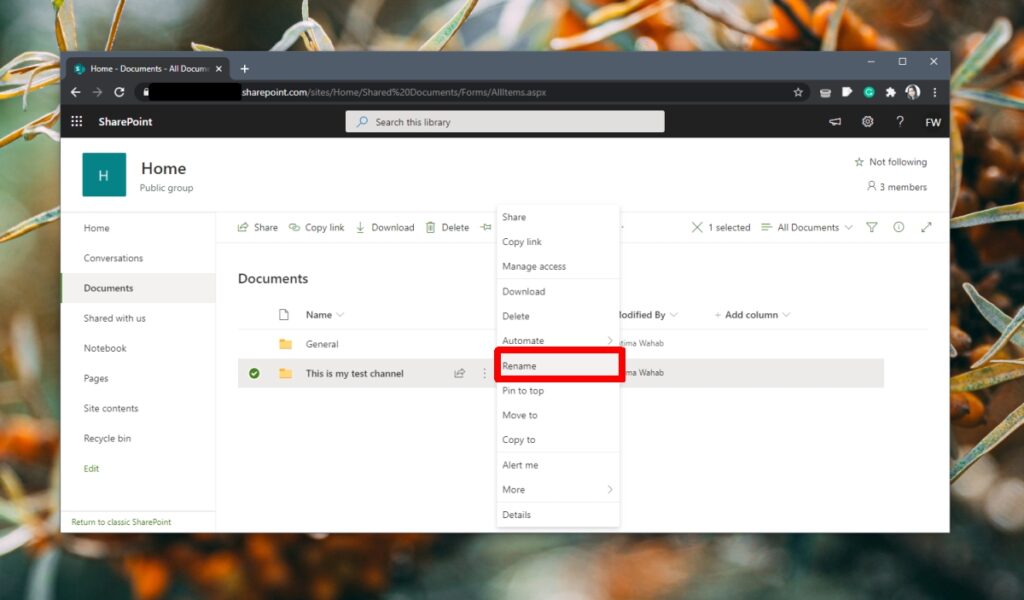Image resolution: width=1024 pixels, height=600 pixels.
Task: Open the Filter pane using the funnel icon
Action: (871, 227)
